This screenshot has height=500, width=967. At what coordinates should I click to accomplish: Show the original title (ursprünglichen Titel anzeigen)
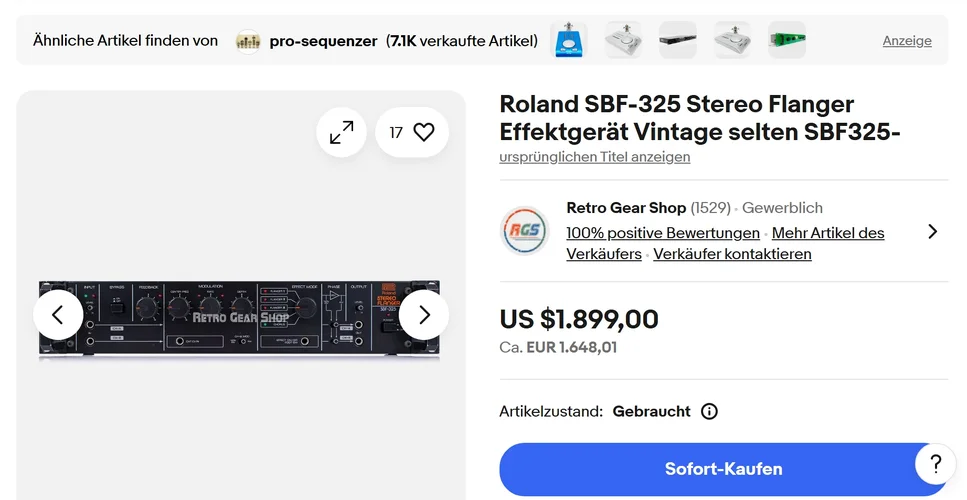coord(595,157)
